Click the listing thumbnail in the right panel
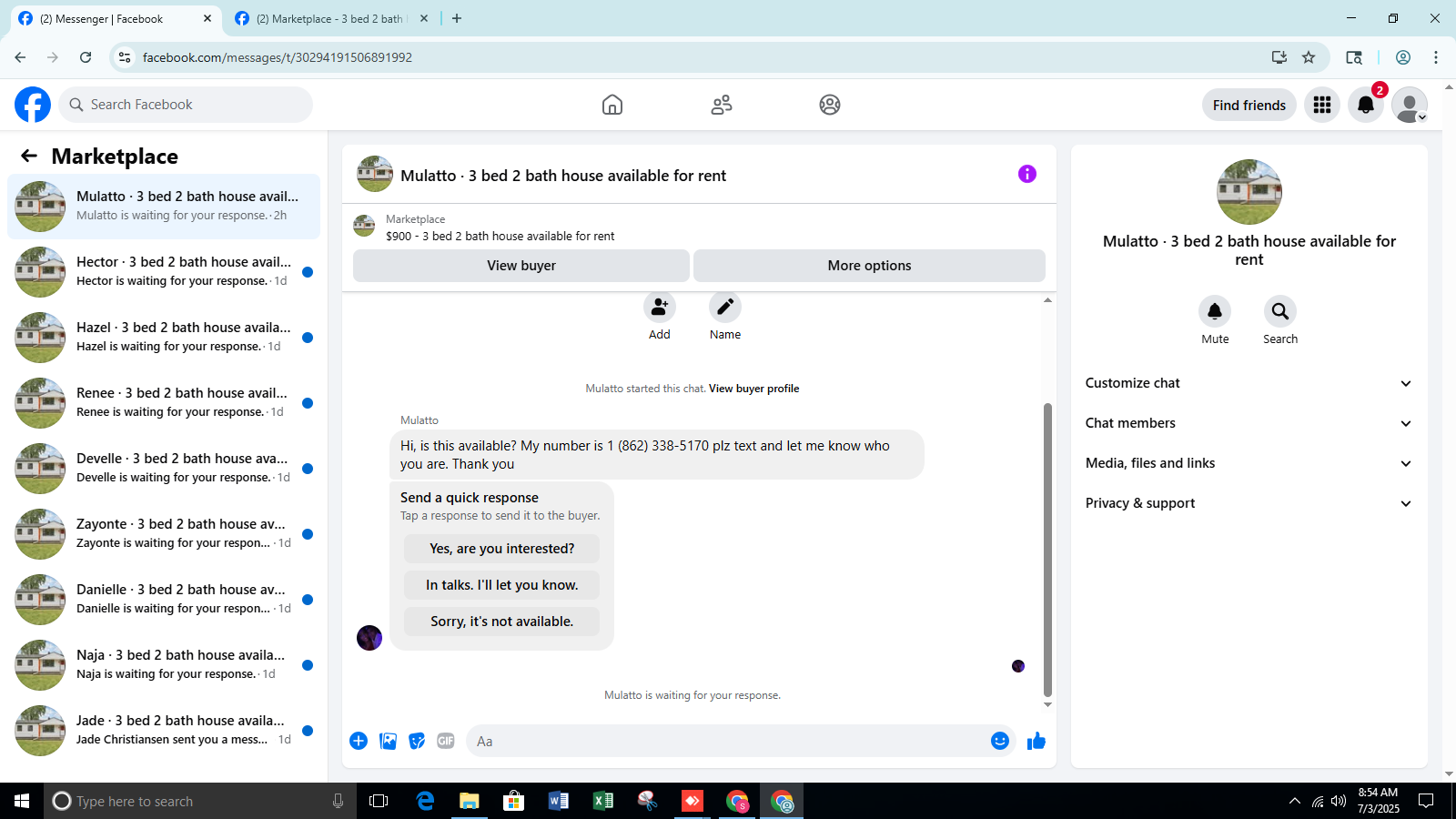The height and width of the screenshot is (819, 1456). 1249,192
